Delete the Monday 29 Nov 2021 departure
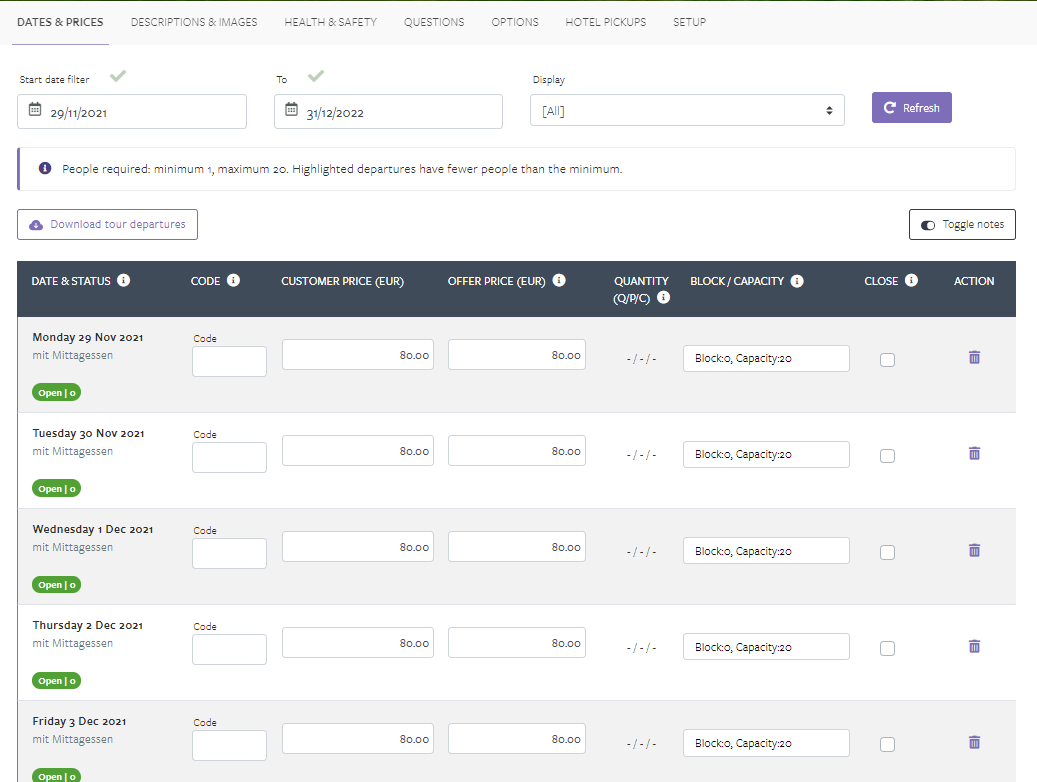Screen dimensions: 1037x782 [x=974, y=357]
